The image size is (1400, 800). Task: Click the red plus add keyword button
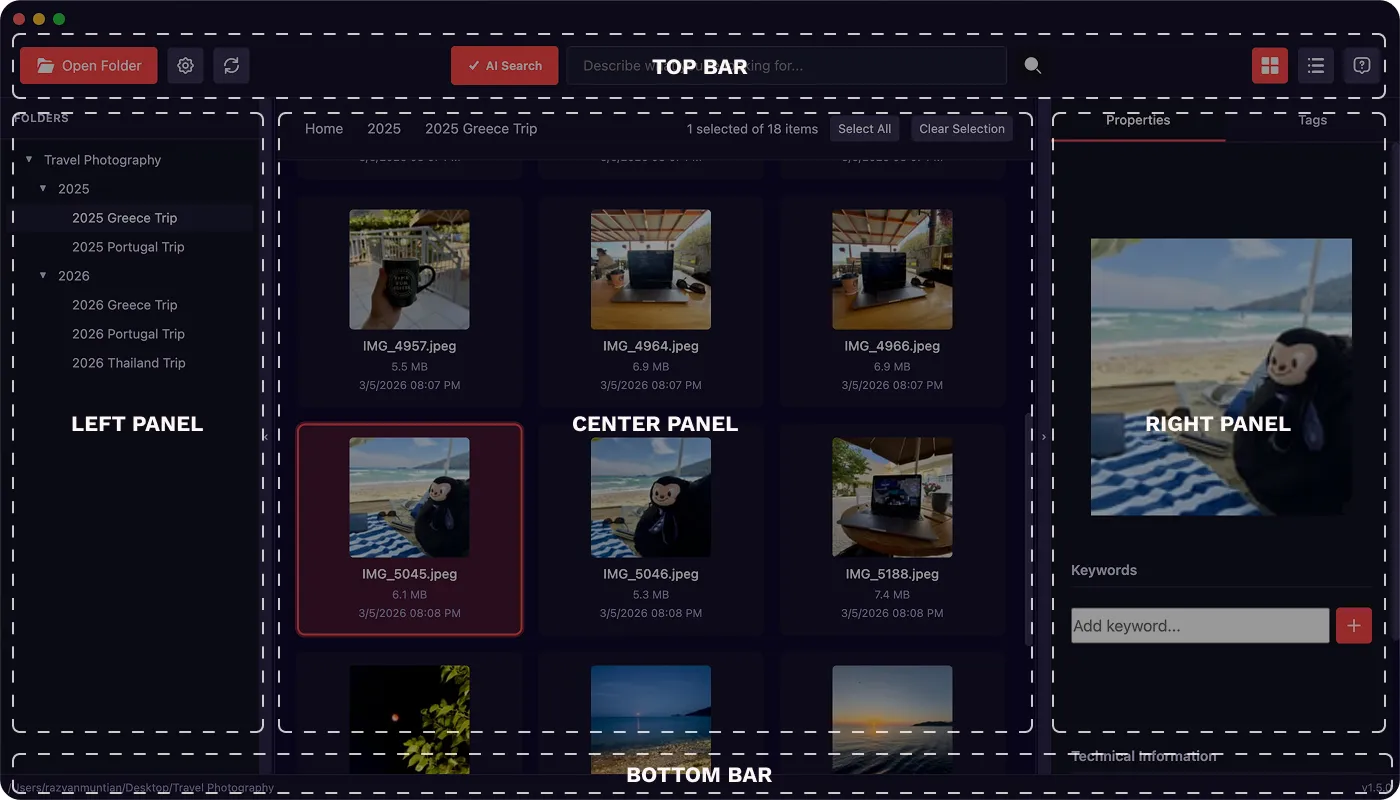pos(1354,626)
